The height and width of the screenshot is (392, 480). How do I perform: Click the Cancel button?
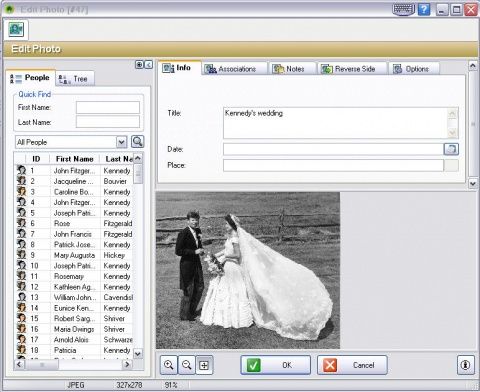[x=352, y=365]
